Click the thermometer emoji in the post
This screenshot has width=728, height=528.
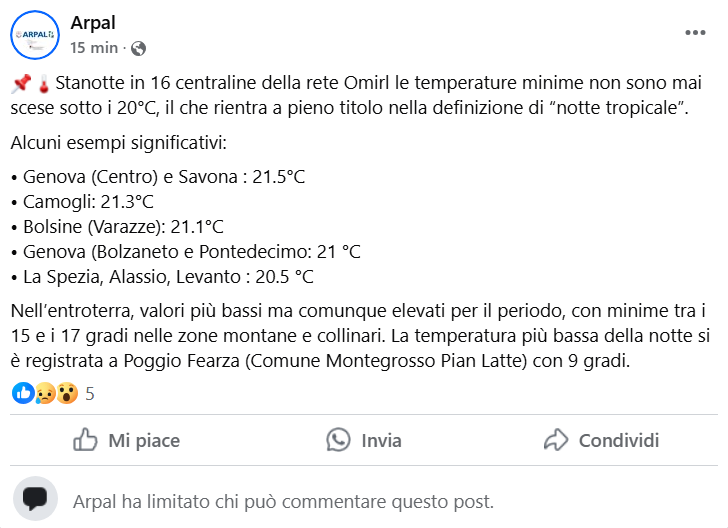(44, 83)
